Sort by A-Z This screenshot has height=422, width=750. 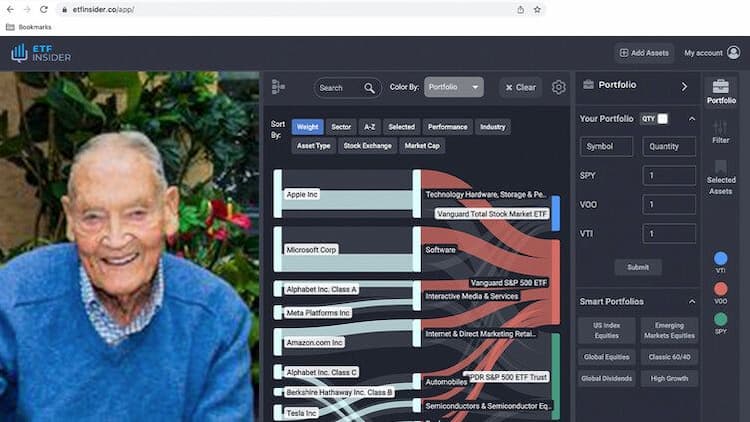pyautogui.click(x=370, y=127)
